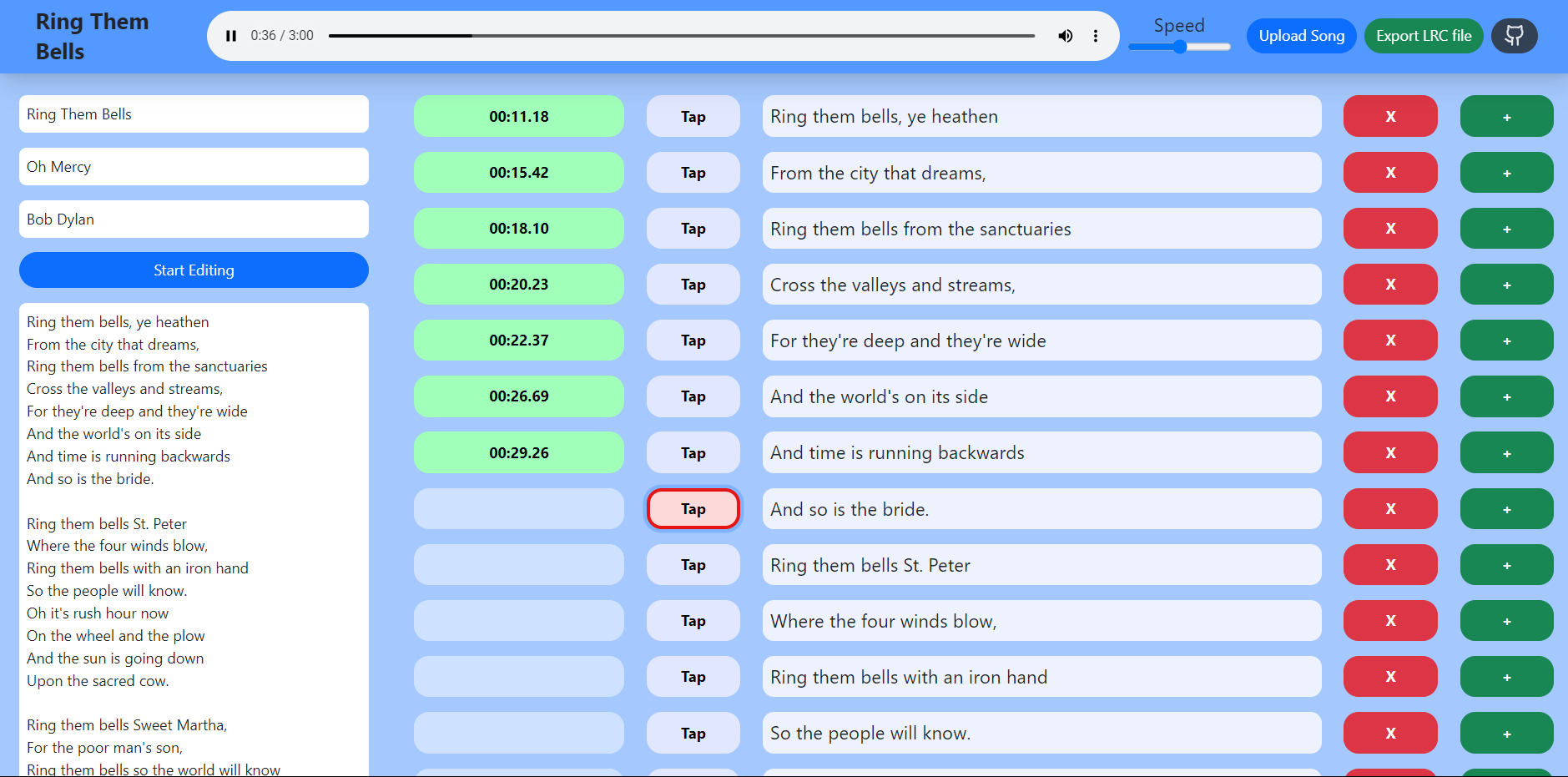Open the GitHub link icon

click(x=1515, y=36)
